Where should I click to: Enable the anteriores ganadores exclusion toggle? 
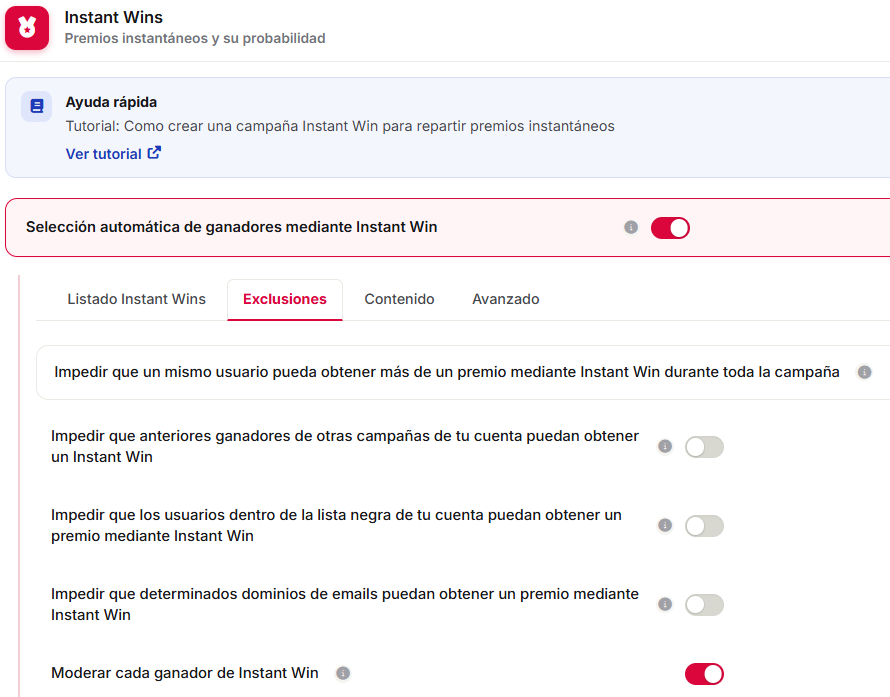(x=704, y=447)
